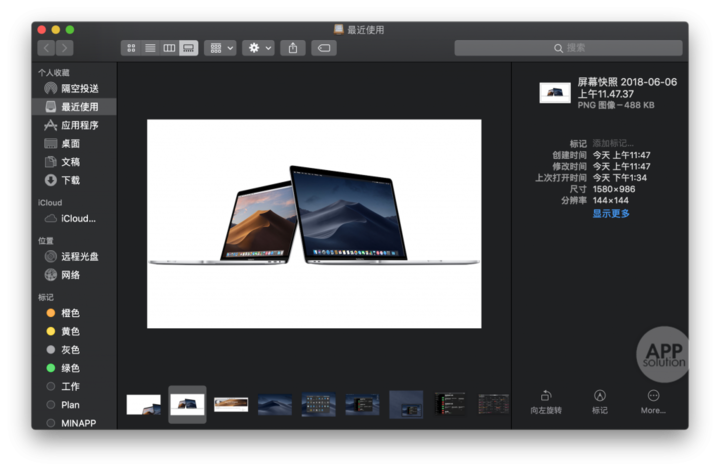The height and width of the screenshot is (471, 720).
Task: Open the More... quick actions button
Action: (653, 402)
